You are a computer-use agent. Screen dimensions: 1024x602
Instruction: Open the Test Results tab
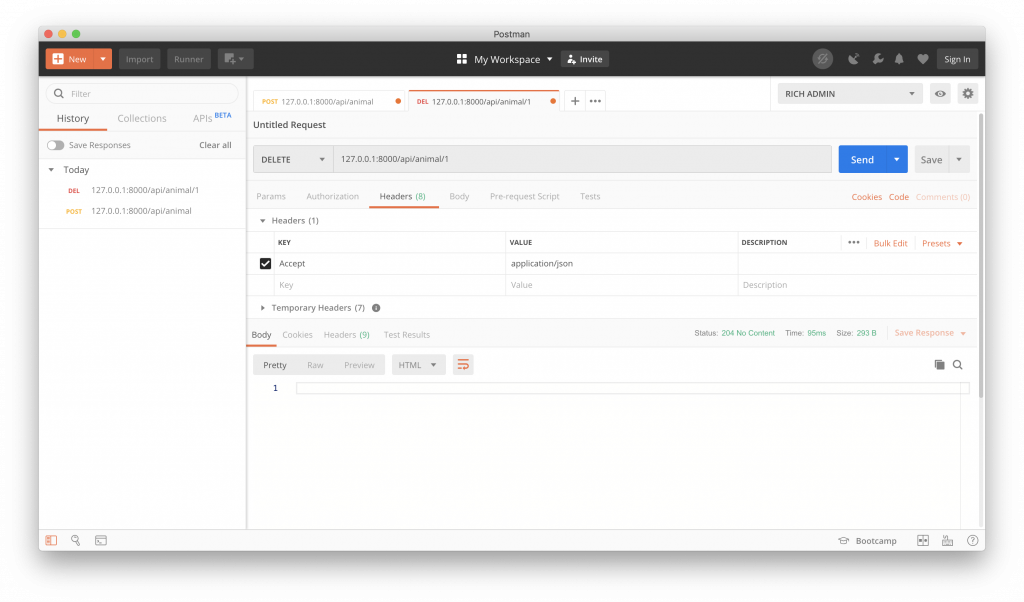pos(406,335)
